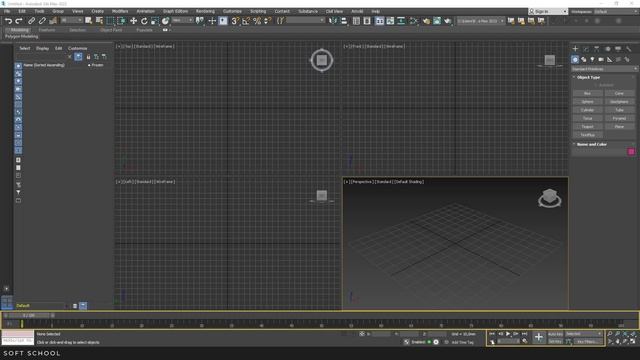Open the Standard Primitives dropdown
640x360 pixels.
604,69
